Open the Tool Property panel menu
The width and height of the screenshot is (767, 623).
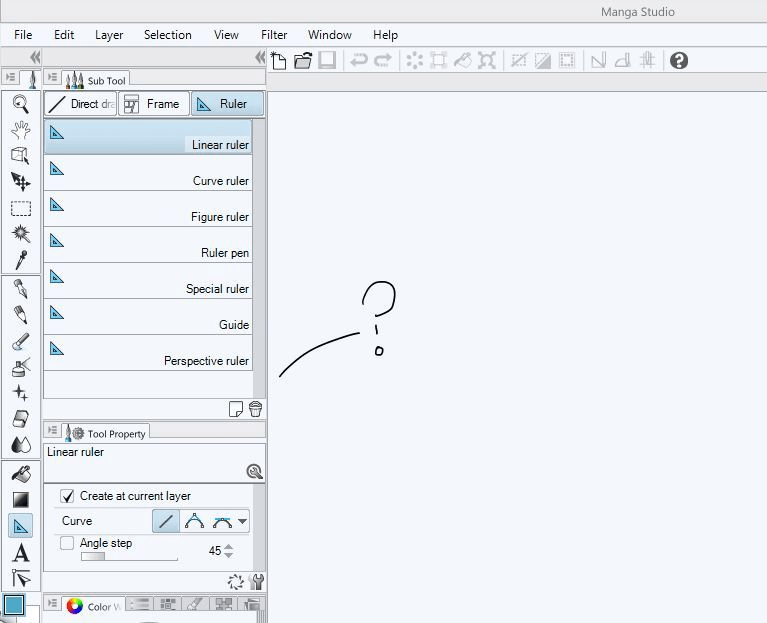[x=52, y=430]
